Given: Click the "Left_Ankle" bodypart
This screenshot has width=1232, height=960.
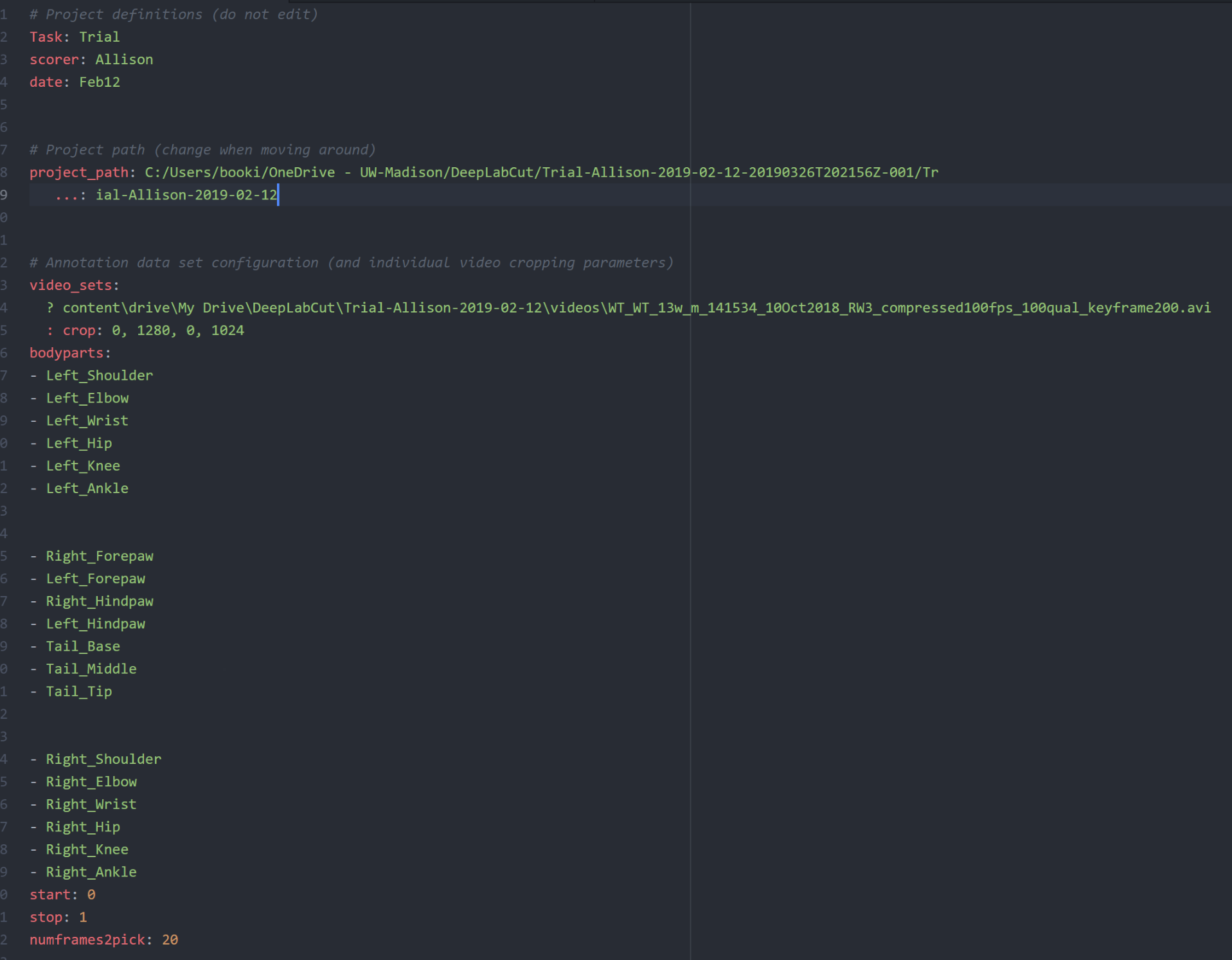Looking at the screenshot, I should [x=87, y=488].
